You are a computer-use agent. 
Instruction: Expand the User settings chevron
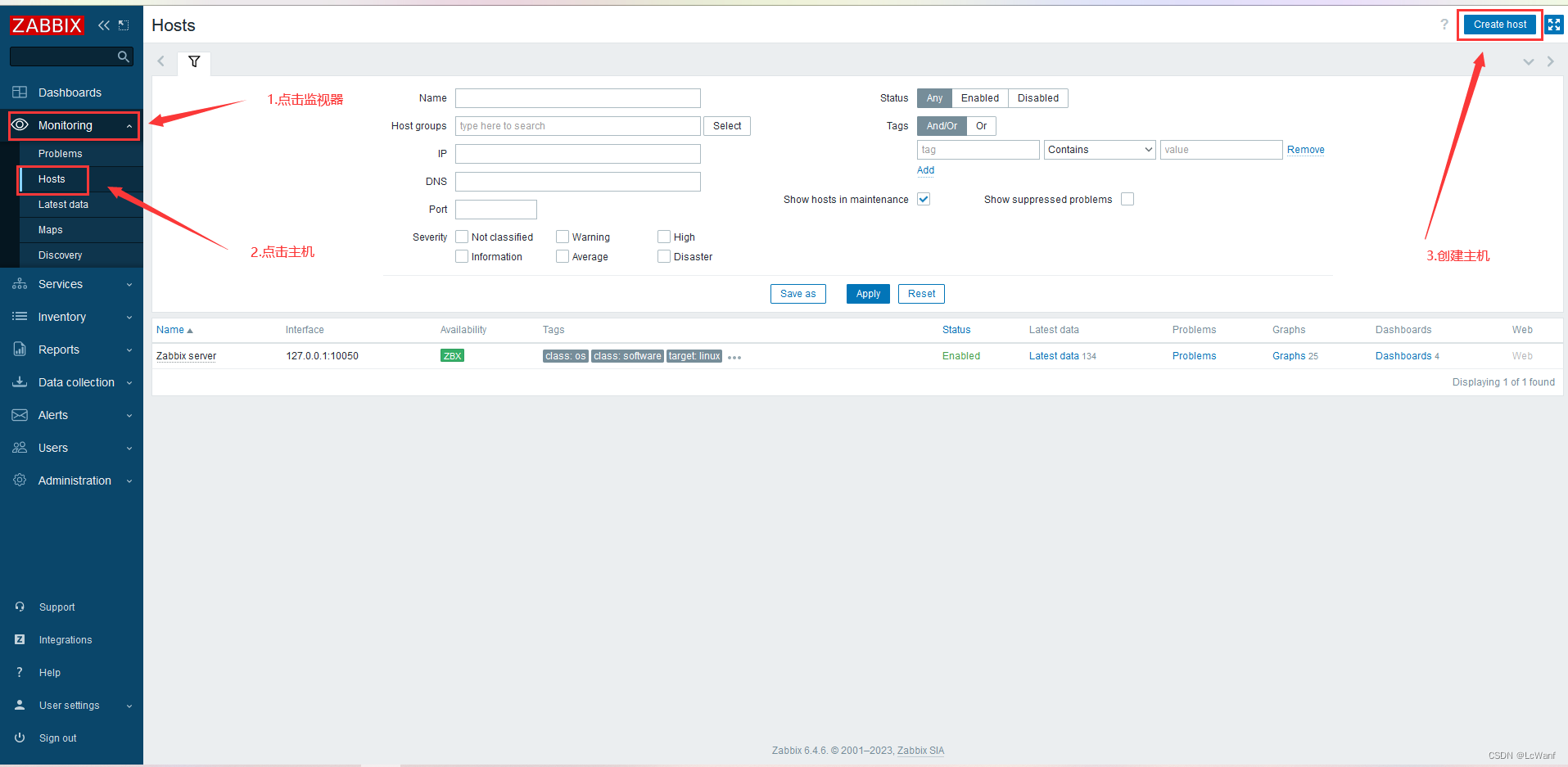coord(129,706)
